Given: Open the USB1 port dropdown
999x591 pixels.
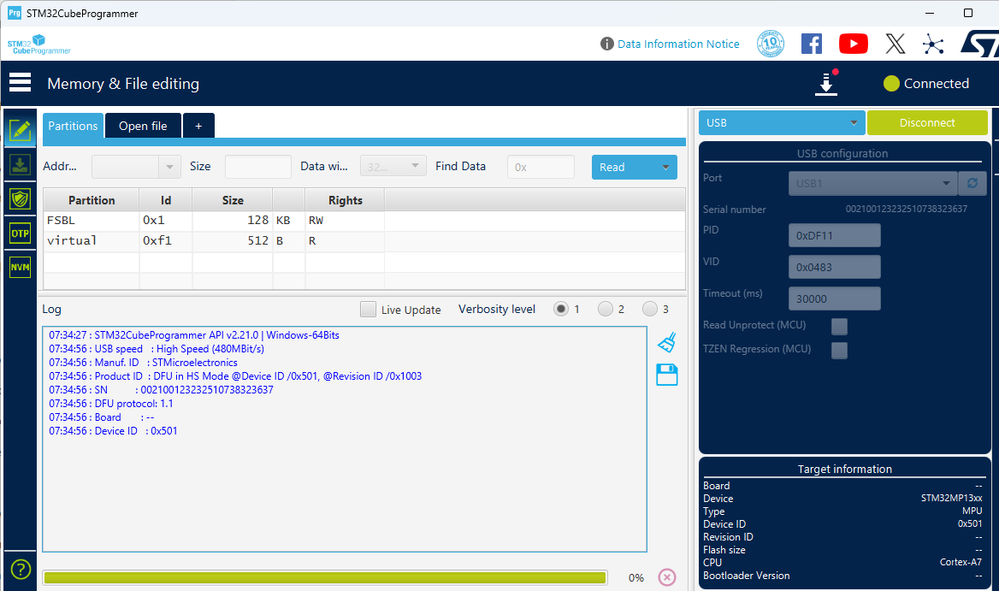Looking at the screenshot, I should (872, 183).
